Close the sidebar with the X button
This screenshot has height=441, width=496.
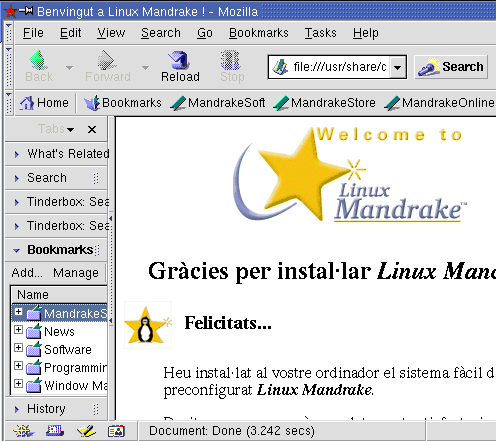point(92,129)
